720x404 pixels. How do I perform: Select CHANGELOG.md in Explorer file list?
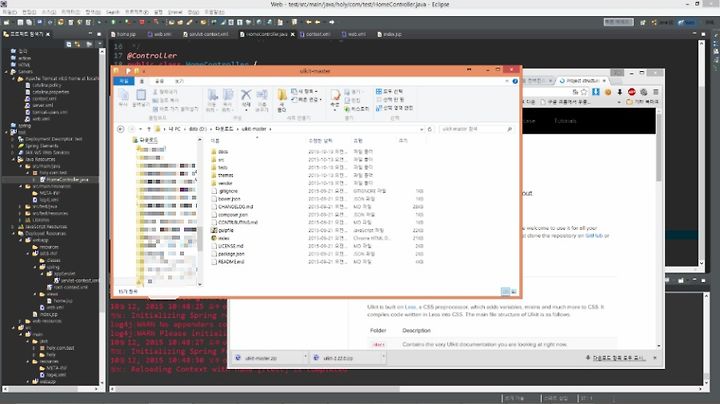tap(236, 207)
